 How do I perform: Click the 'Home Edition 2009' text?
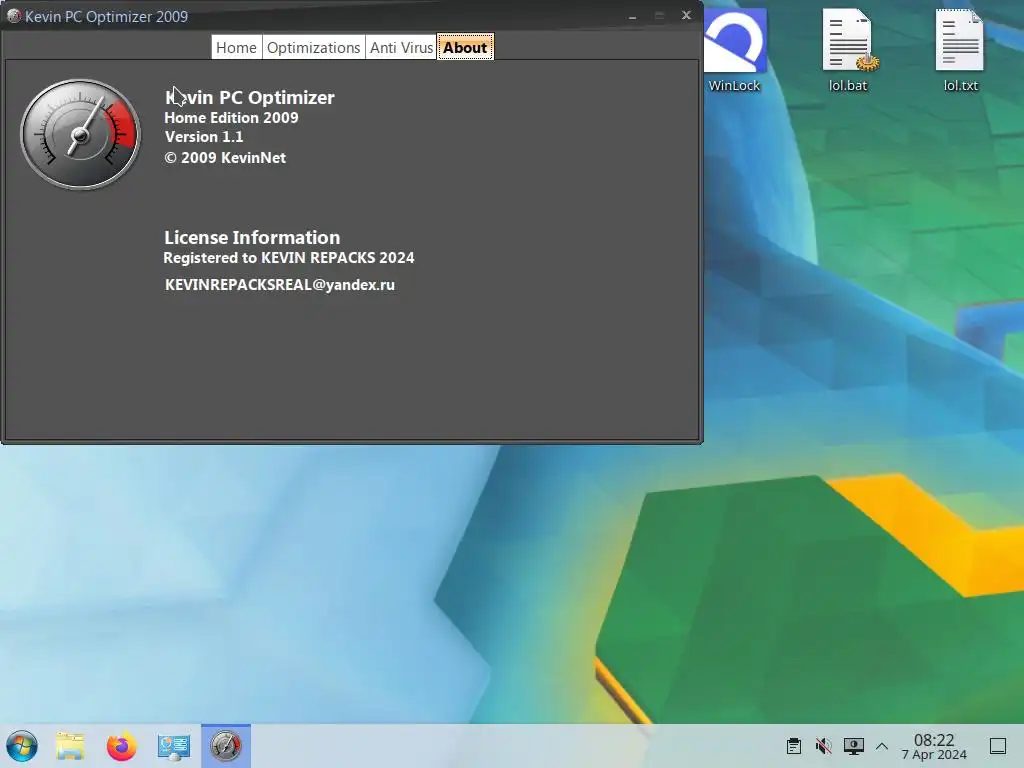(x=231, y=118)
